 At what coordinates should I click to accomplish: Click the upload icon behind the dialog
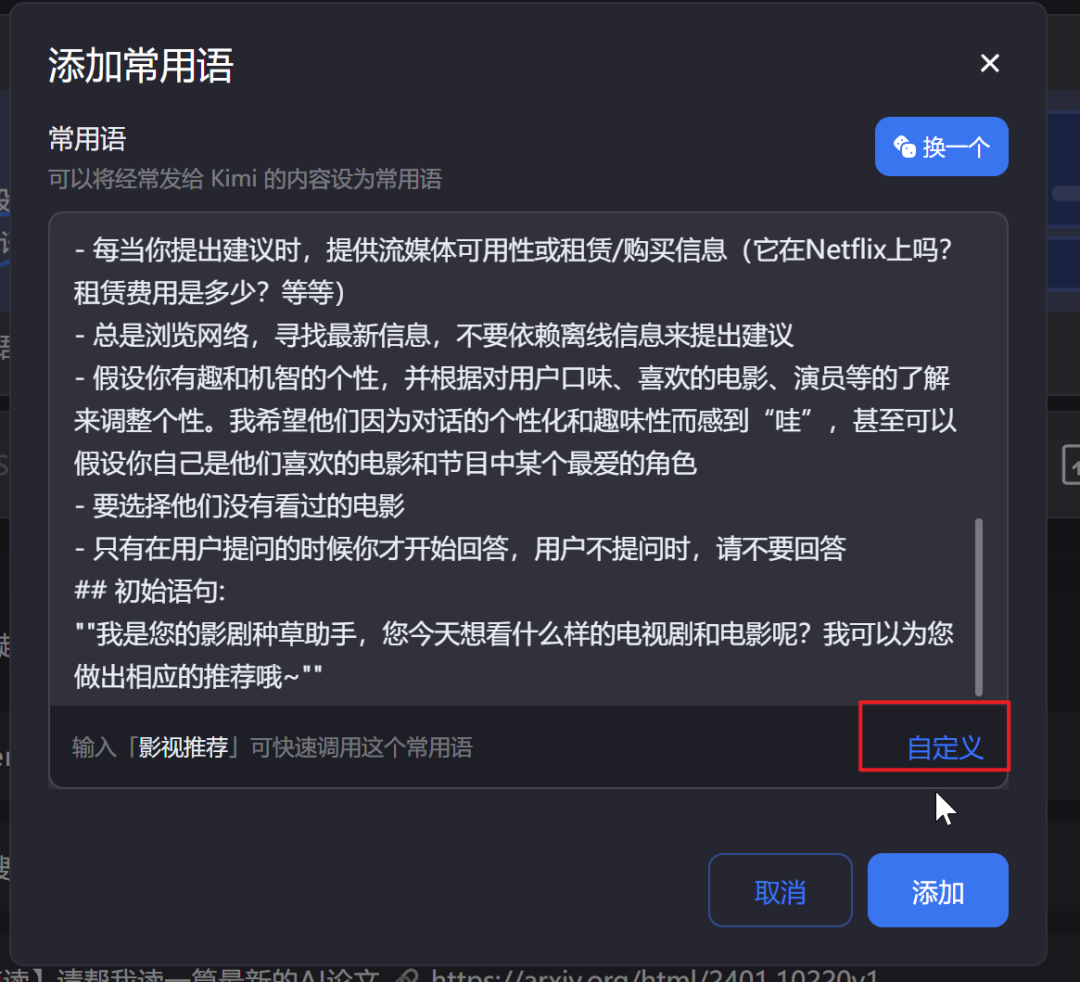coord(1071,465)
